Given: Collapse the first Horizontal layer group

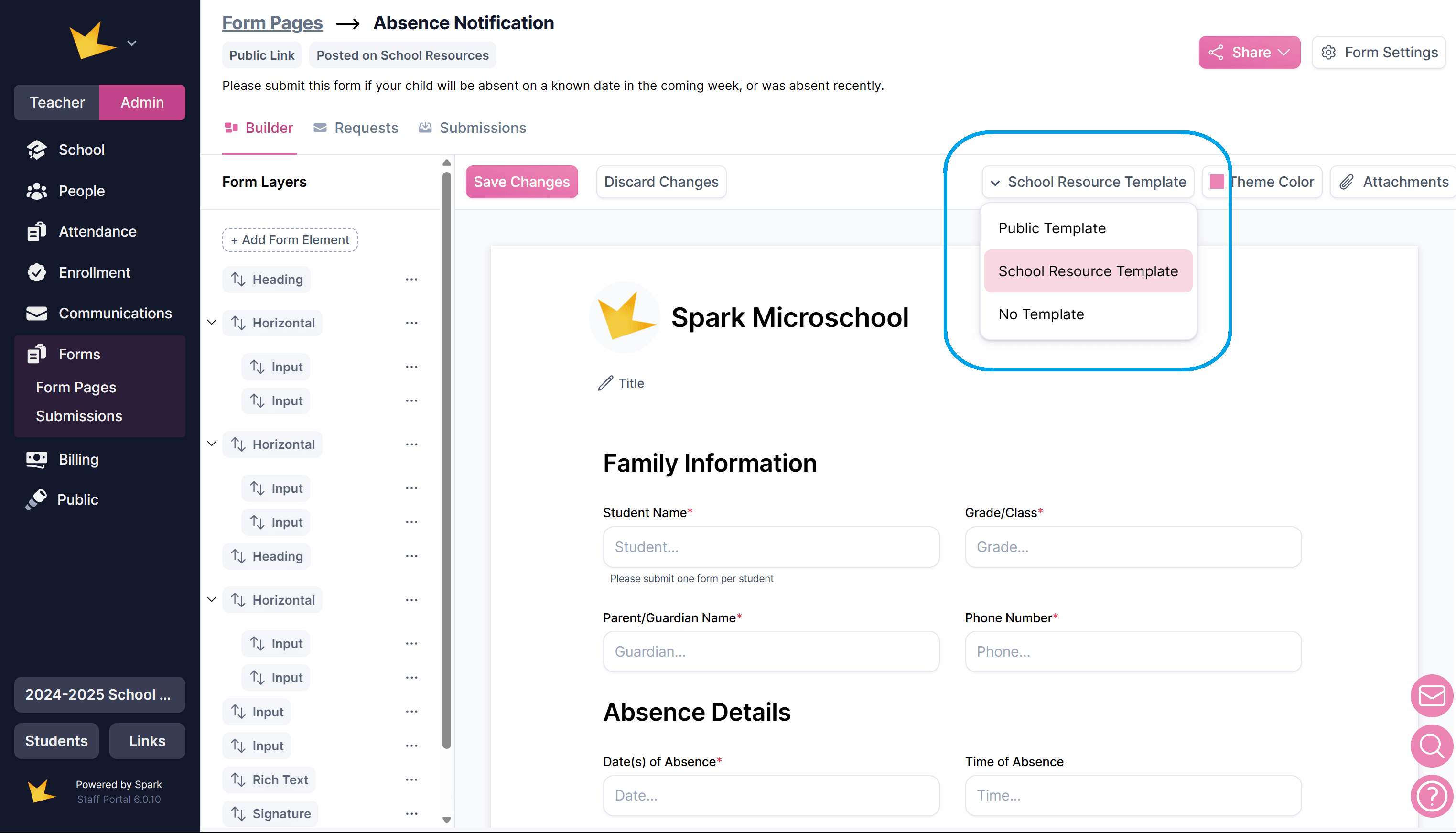Looking at the screenshot, I should [x=212, y=322].
